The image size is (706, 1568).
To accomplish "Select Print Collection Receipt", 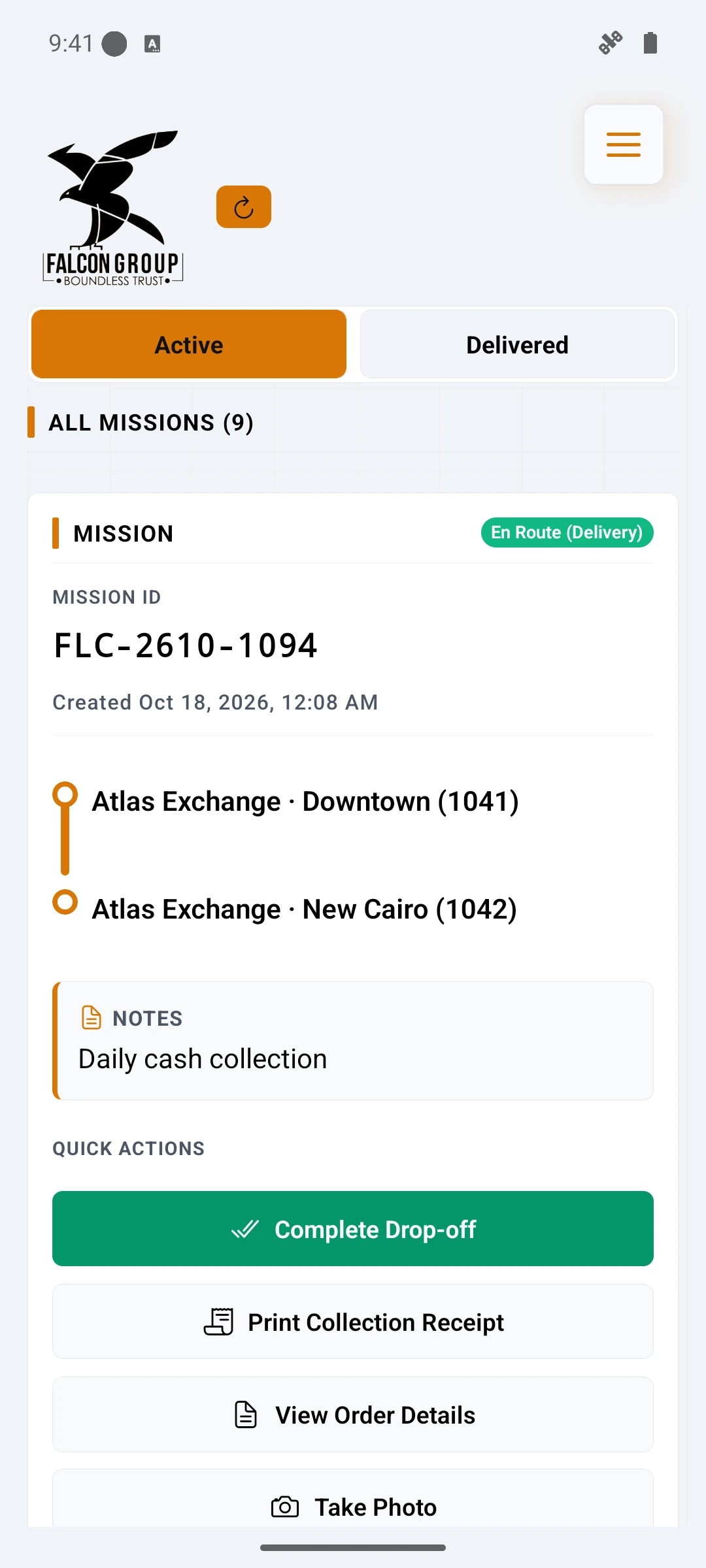I will pyautogui.click(x=353, y=1322).
